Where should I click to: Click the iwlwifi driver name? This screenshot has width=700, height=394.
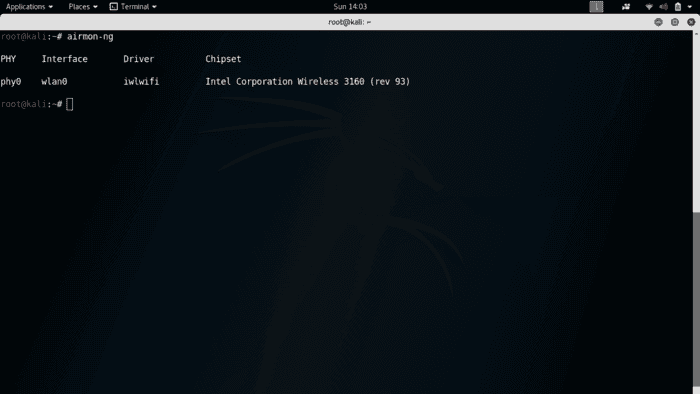click(141, 82)
